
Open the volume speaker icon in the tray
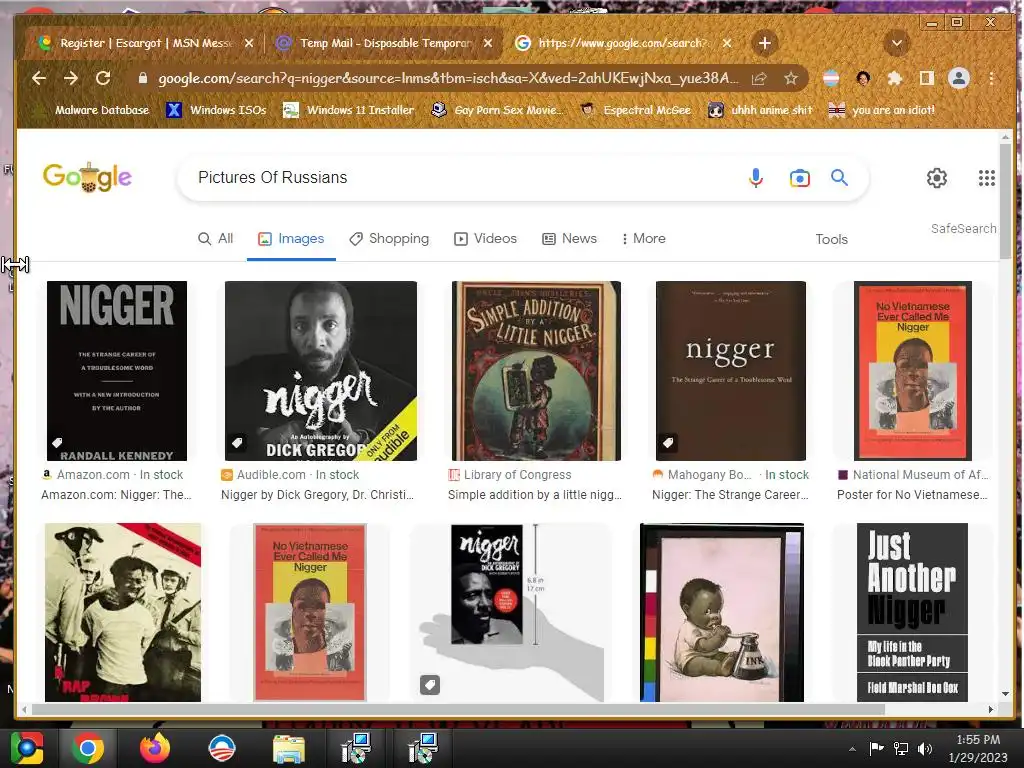[925, 748]
